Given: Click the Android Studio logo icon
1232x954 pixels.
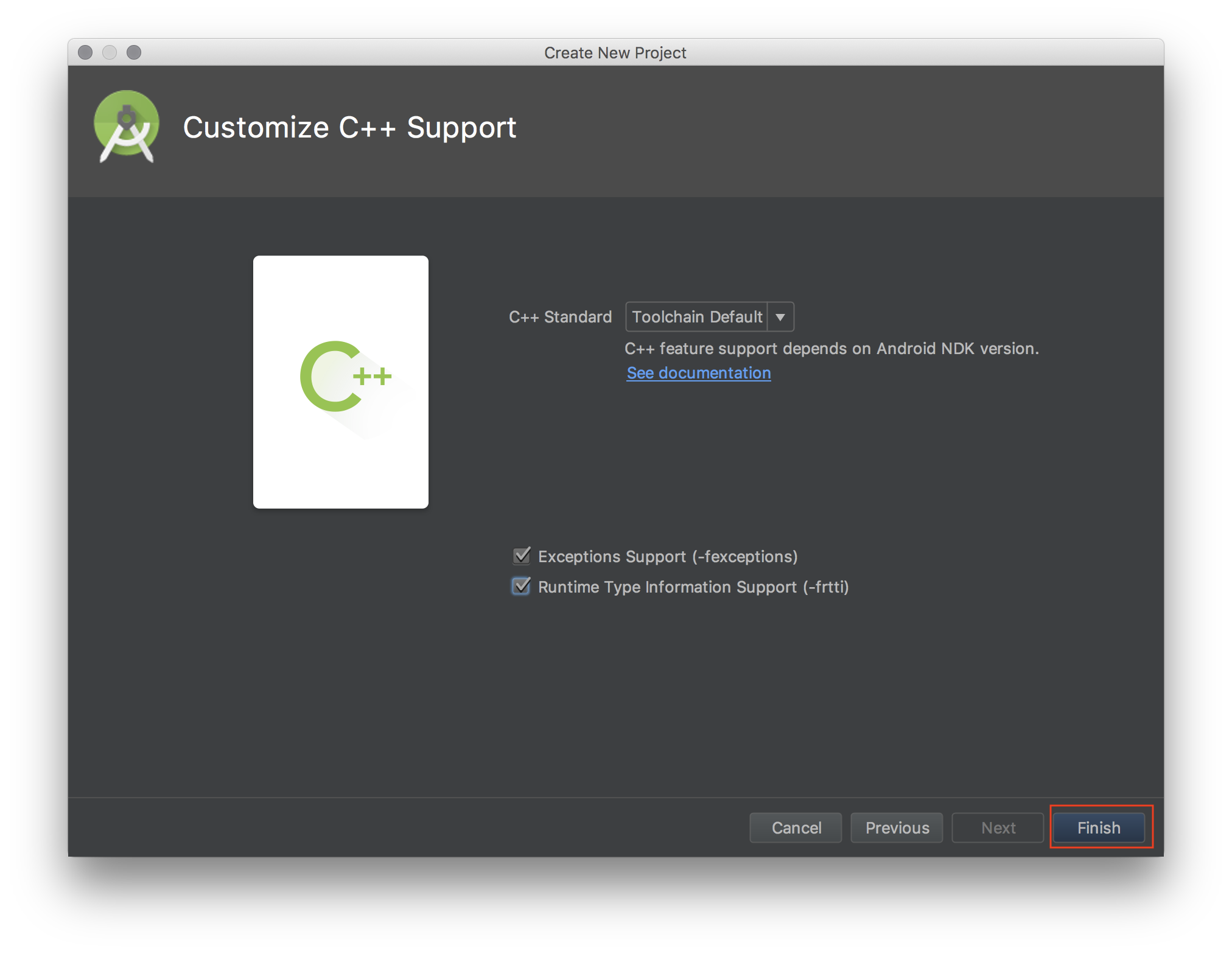Looking at the screenshot, I should point(127,126).
